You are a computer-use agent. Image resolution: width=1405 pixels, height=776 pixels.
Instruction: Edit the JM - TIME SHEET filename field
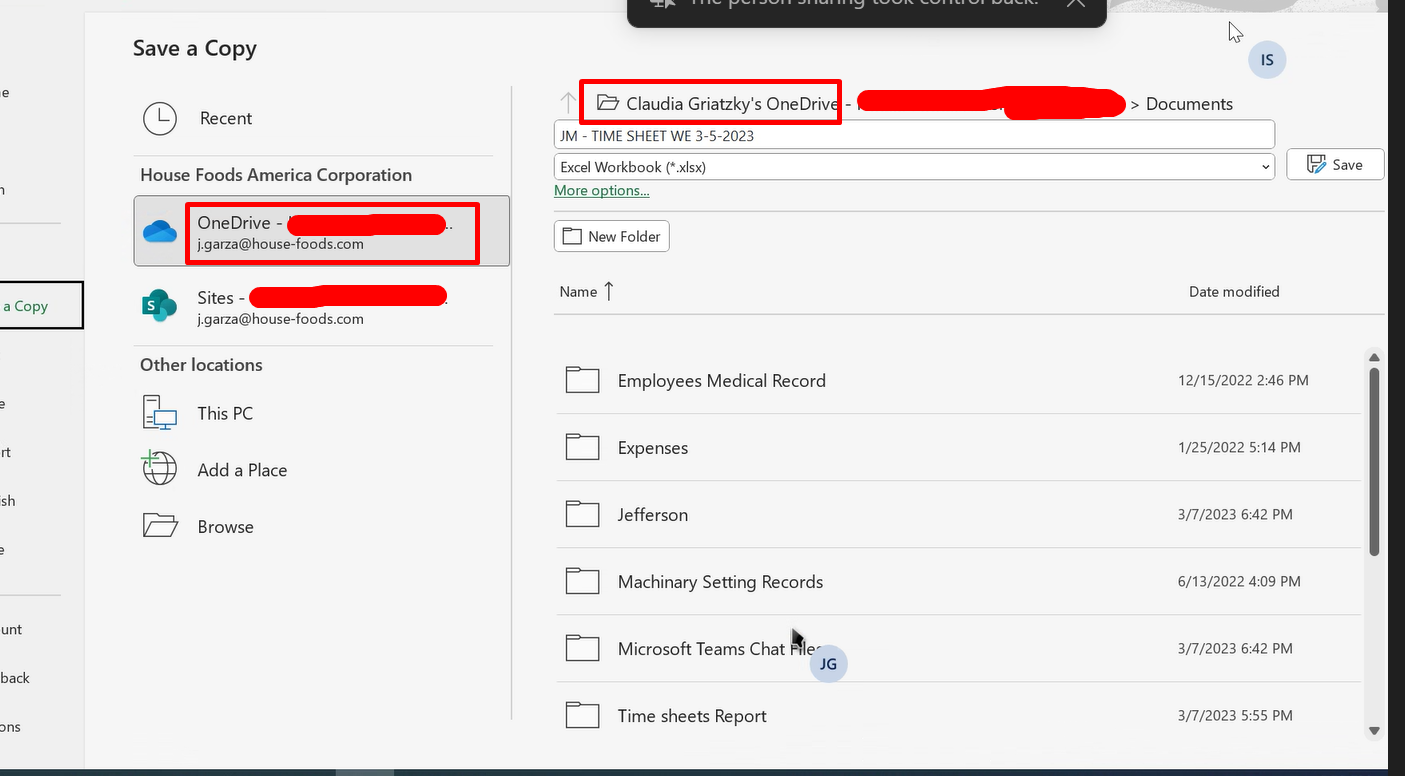coord(913,134)
